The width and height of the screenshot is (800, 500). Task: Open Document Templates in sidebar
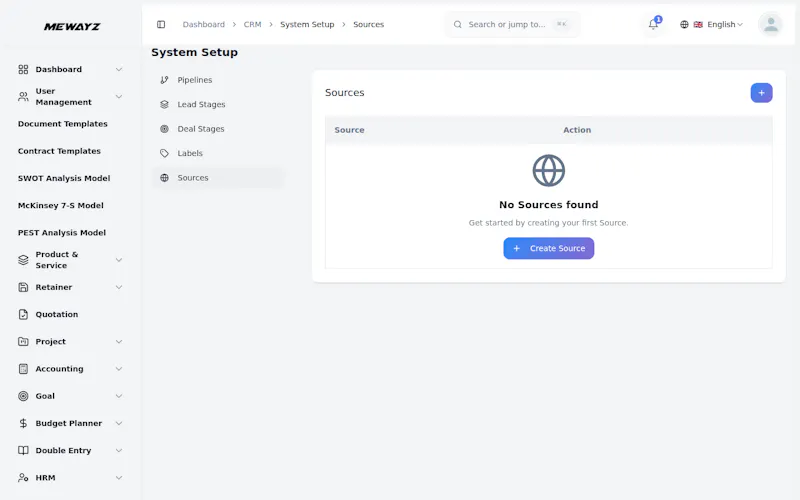pyautogui.click(x=63, y=124)
